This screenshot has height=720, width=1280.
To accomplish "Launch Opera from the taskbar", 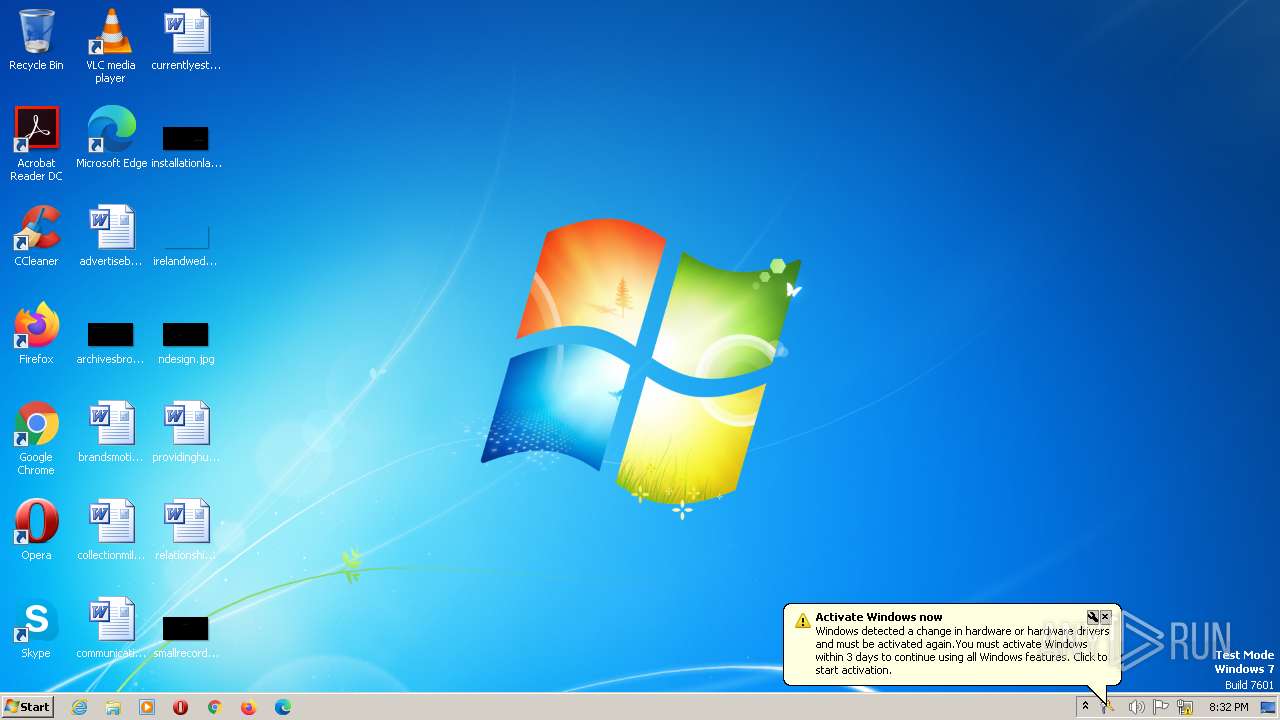I will [181, 707].
